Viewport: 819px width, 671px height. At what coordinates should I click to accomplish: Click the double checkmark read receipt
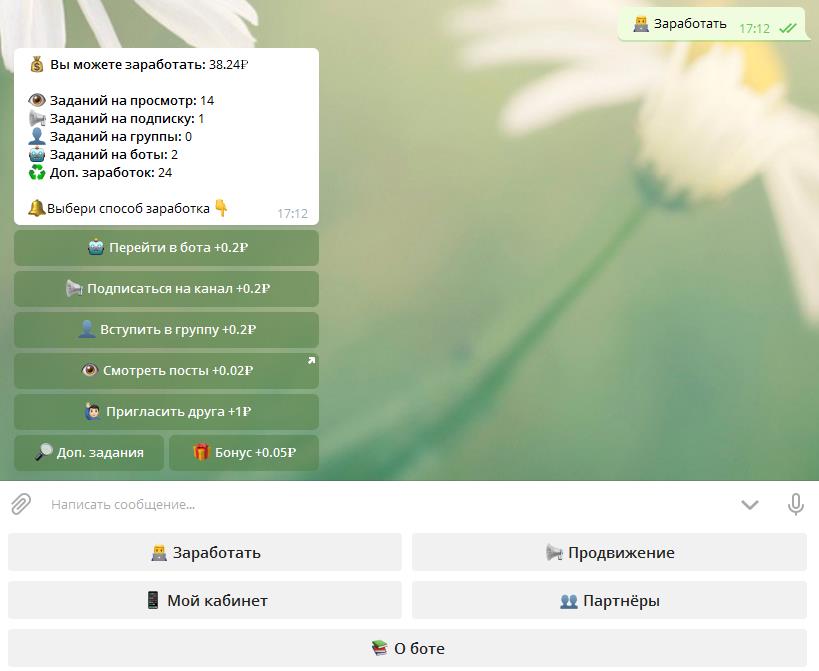tap(788, 28)
